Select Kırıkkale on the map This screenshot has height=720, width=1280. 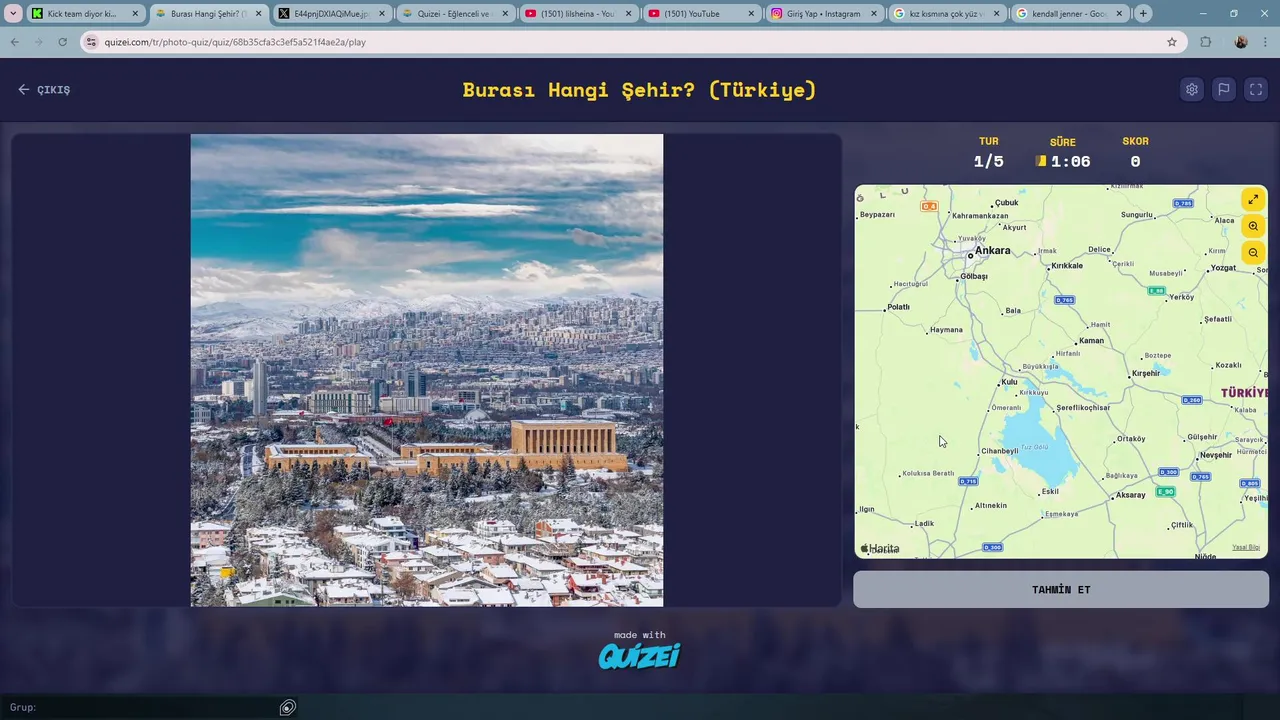coord(1067,266)
